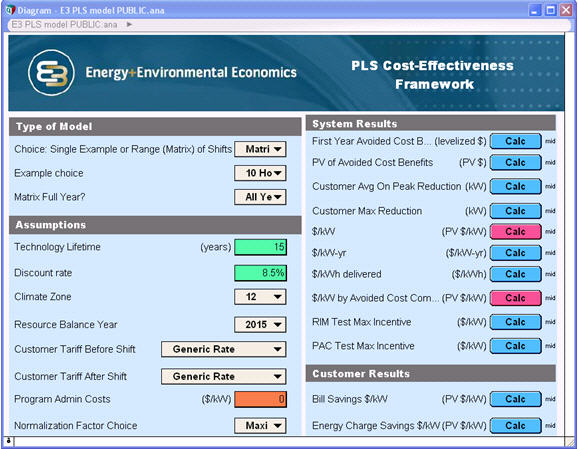578x449 pixels.
Task: Click the Analytica app icon in title bar
Action: 10,10
